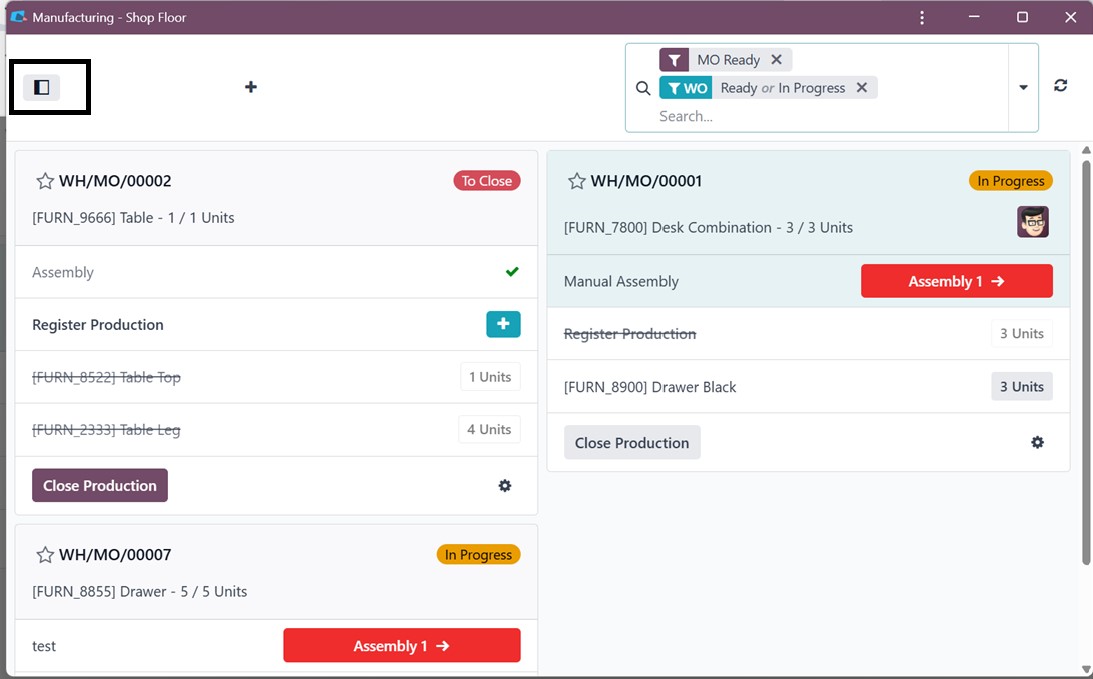This screenshot has width=1093, height=679.
Task: Click the [FURN_7800] Desk Combination text
Action: (708, 227)
